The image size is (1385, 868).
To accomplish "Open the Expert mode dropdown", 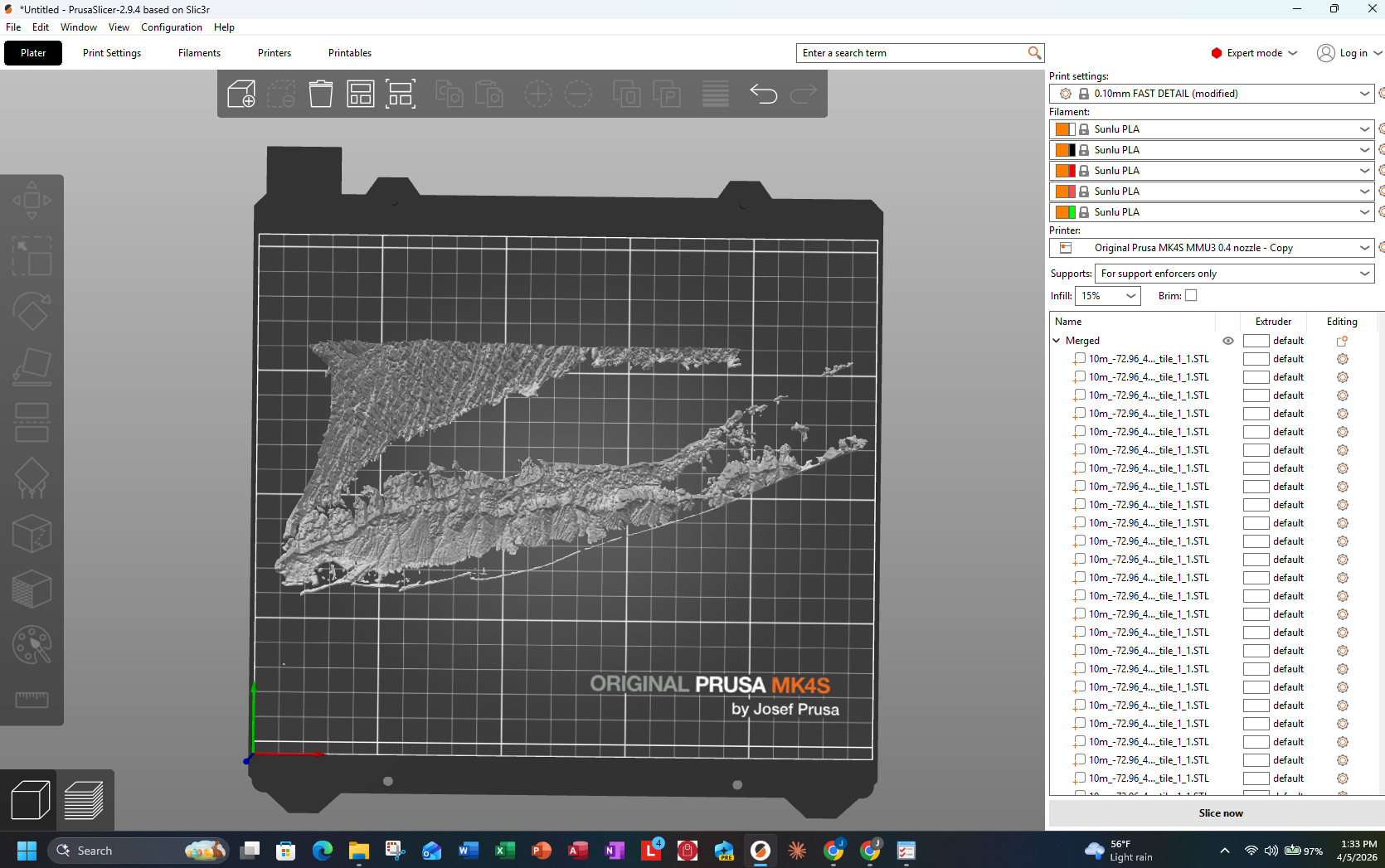I will click(x=1254, y=53).
